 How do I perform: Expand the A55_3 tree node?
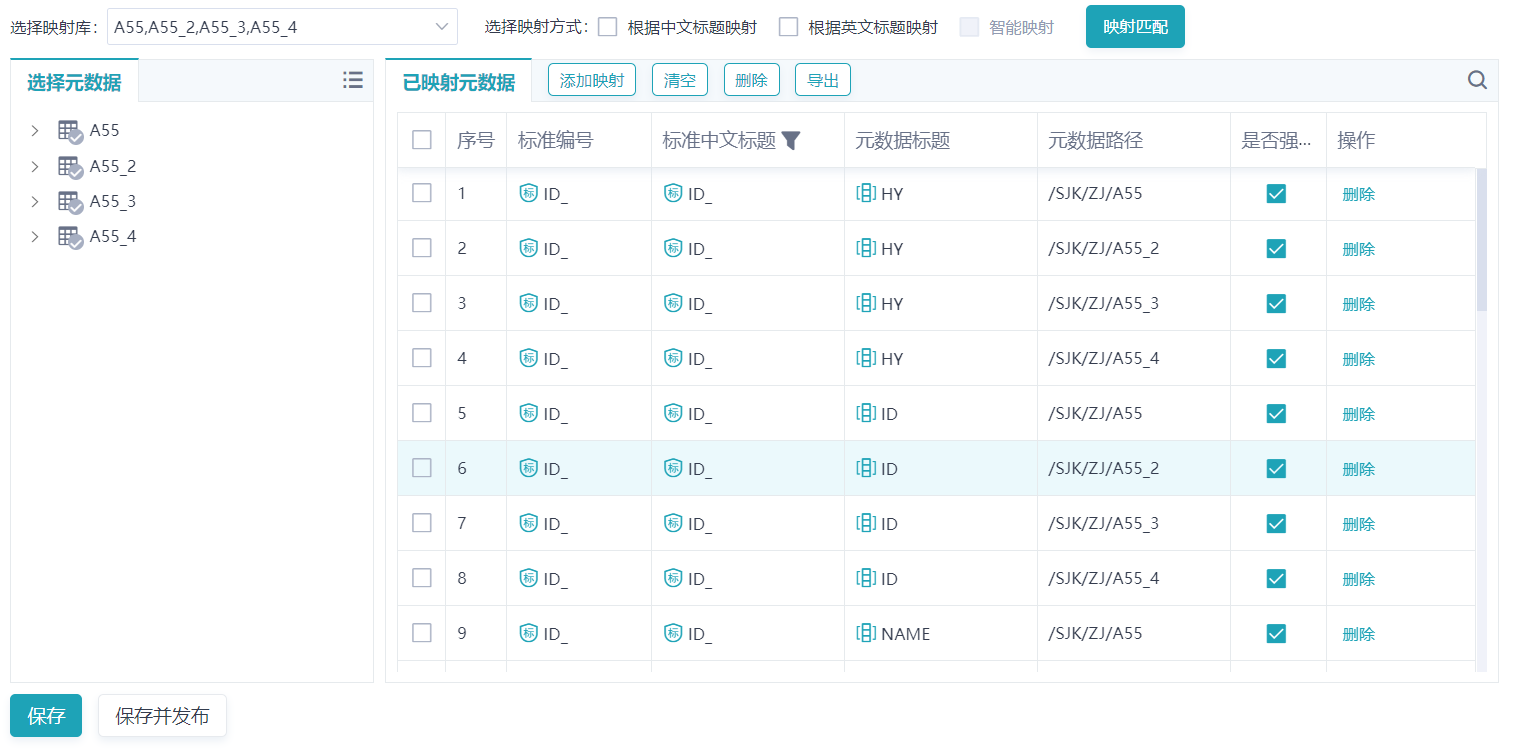[x=35, y=201]
